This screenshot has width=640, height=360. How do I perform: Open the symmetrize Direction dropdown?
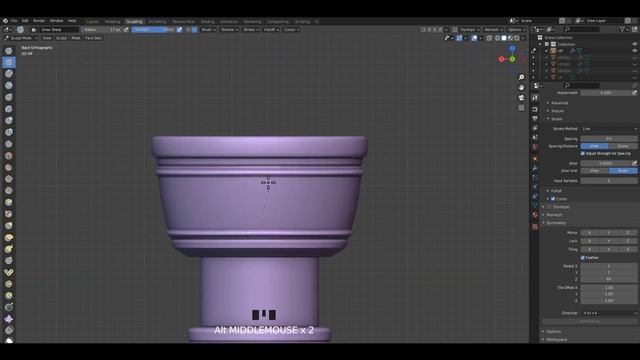(x=609, y=313)
